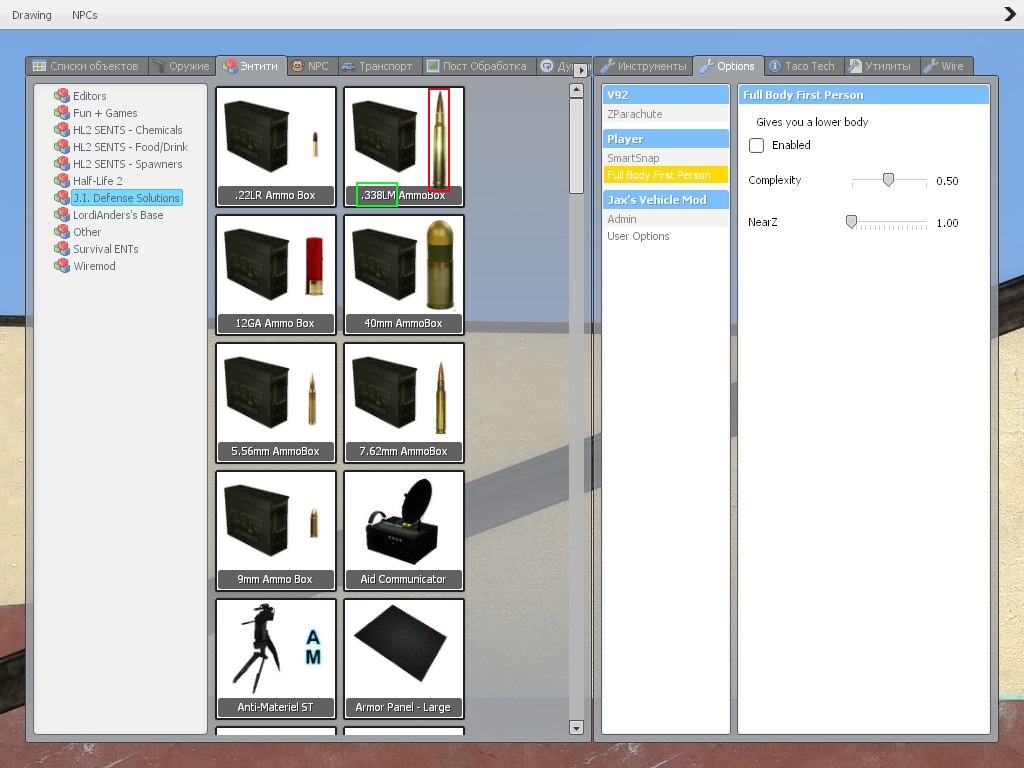The width and height of the screenshot is (1024, 768).
Task: Spawn the 12GA Ammo Box entity
Action: click(x=276, y=275)
